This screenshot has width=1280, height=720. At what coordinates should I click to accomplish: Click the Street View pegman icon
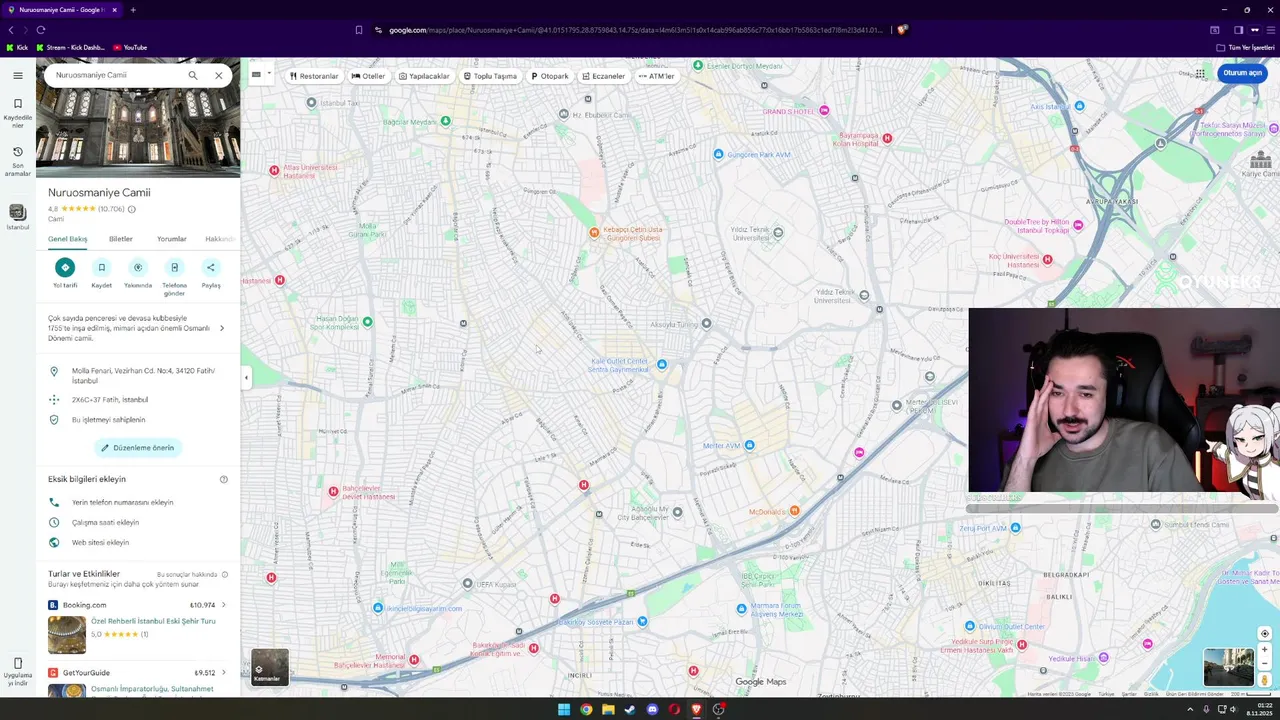(1264, 679)
